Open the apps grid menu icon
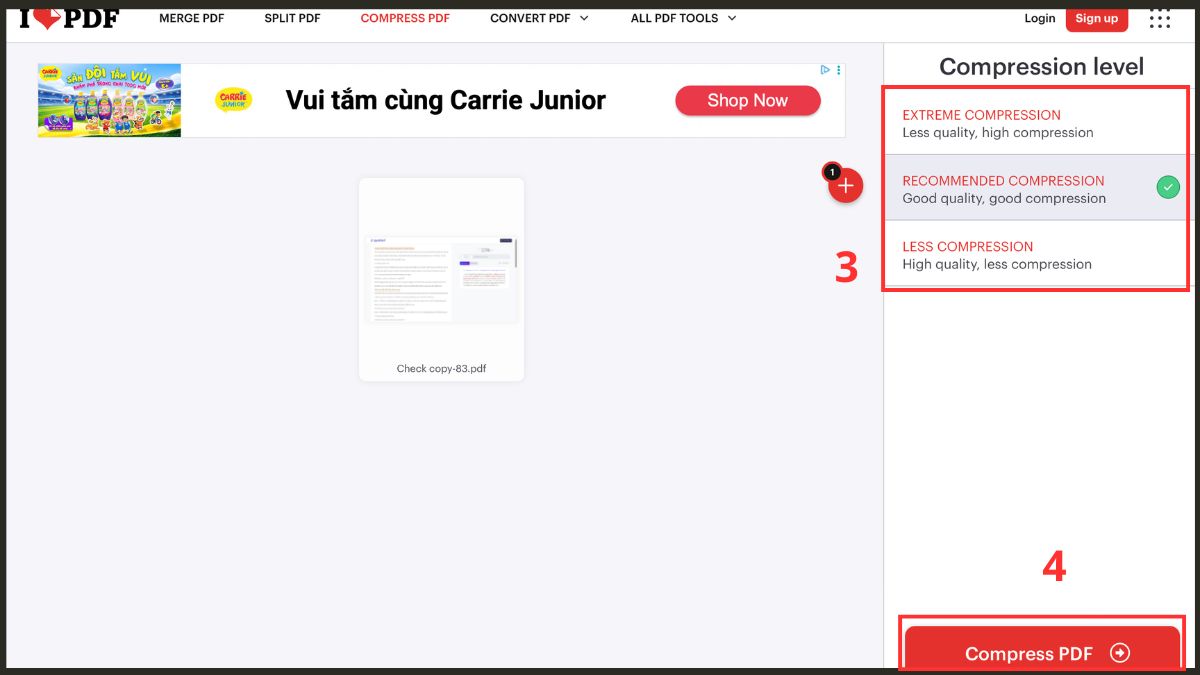Screen dimensions: 1200x675 click(1160, 18)
